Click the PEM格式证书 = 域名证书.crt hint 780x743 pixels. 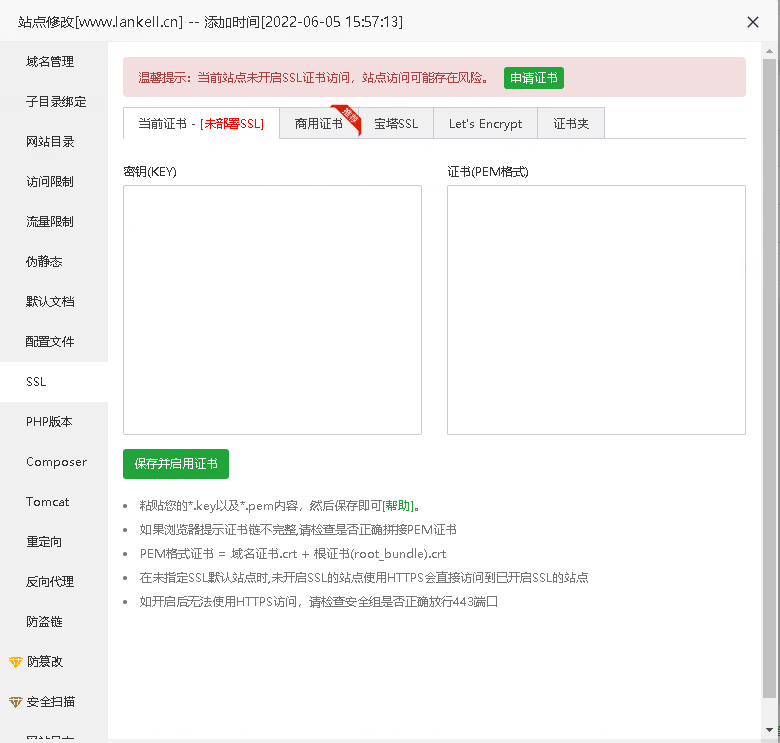click(x=292, y=554)
